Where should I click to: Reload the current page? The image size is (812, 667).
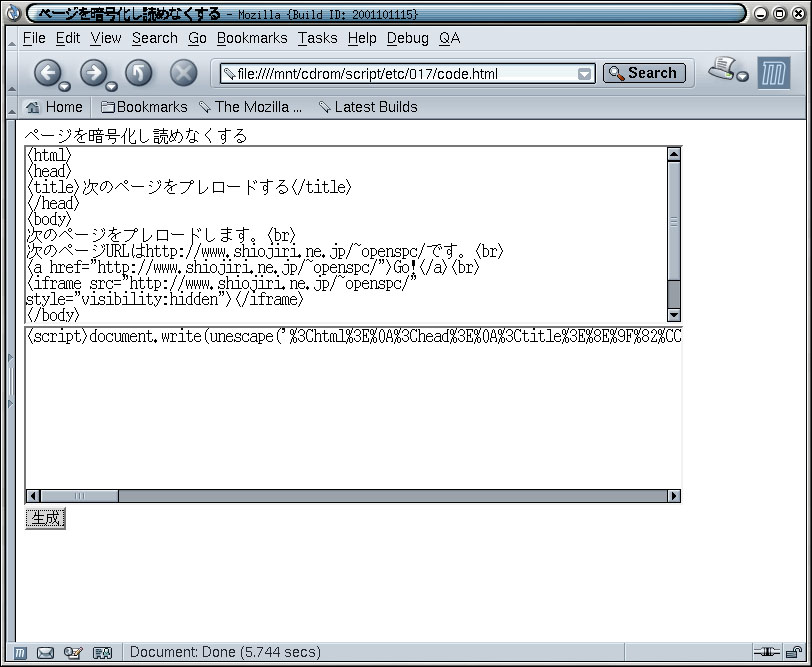click(138, 73)
